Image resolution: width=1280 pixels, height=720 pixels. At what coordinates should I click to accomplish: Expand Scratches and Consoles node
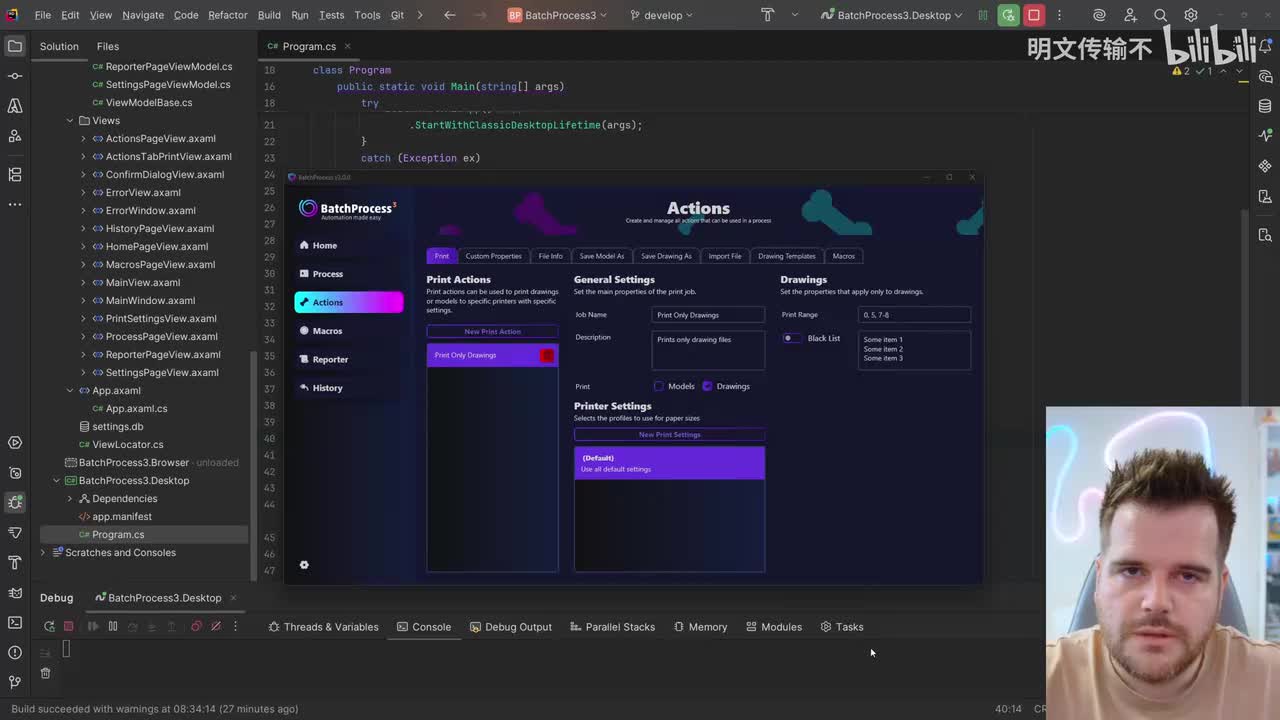[43, 552]
